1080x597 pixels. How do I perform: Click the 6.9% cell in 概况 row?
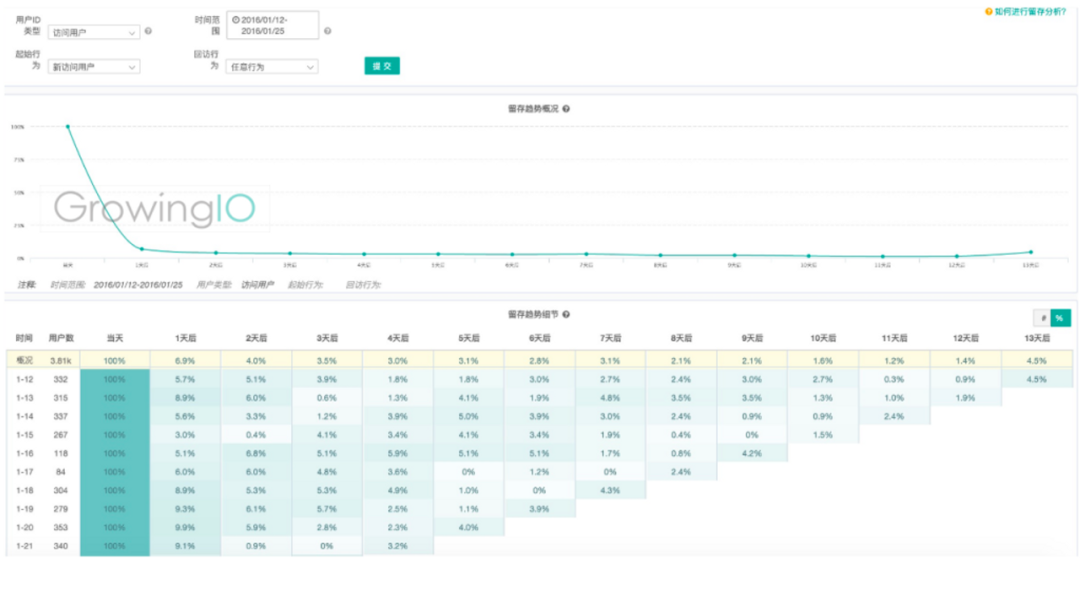coord(185,360)
